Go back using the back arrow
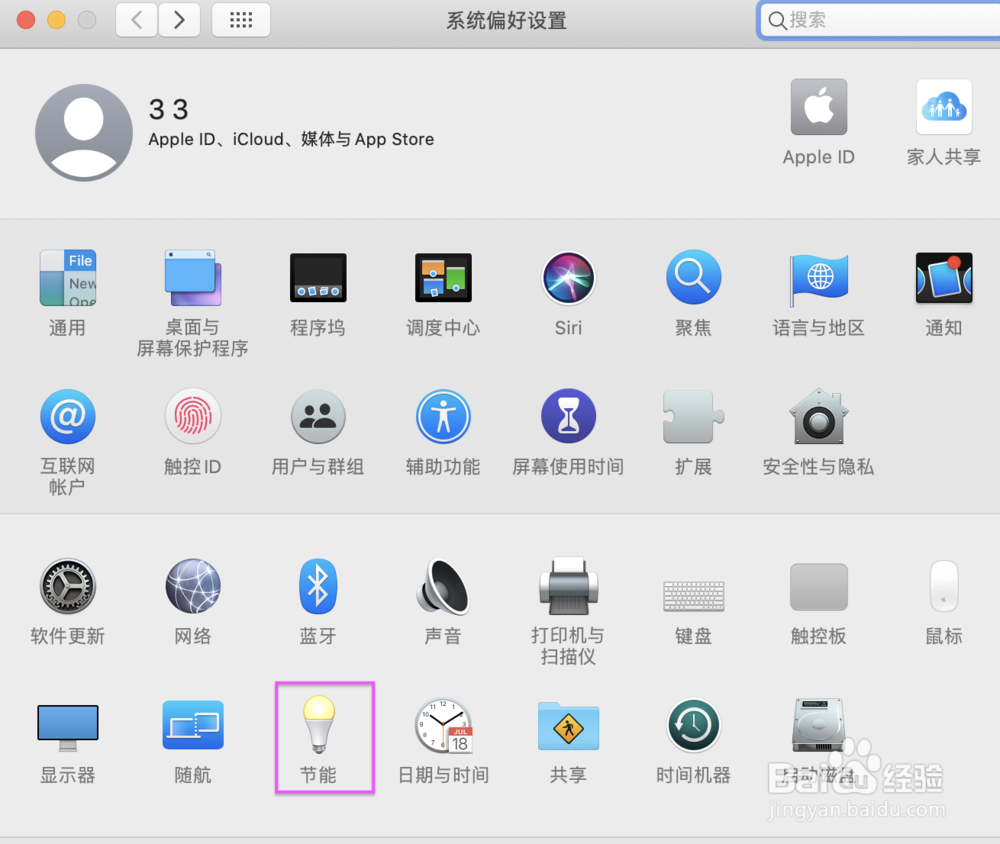The height and width of the screenshot is (844, 1000). pos(136,19)
